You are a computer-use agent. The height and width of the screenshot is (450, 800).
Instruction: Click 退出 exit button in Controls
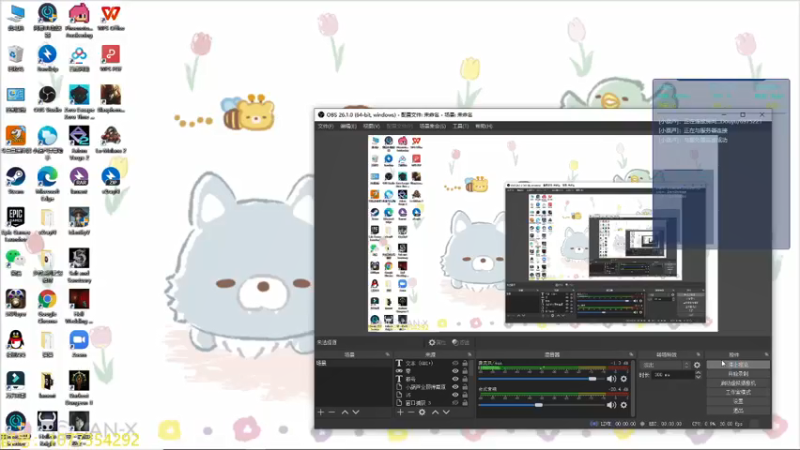click(738, 410)
